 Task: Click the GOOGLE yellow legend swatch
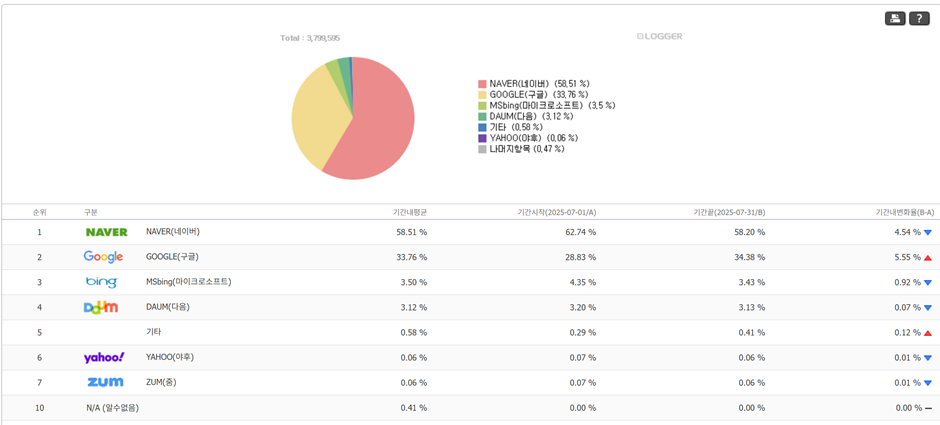pyautogui.click(x=482, y=95)
